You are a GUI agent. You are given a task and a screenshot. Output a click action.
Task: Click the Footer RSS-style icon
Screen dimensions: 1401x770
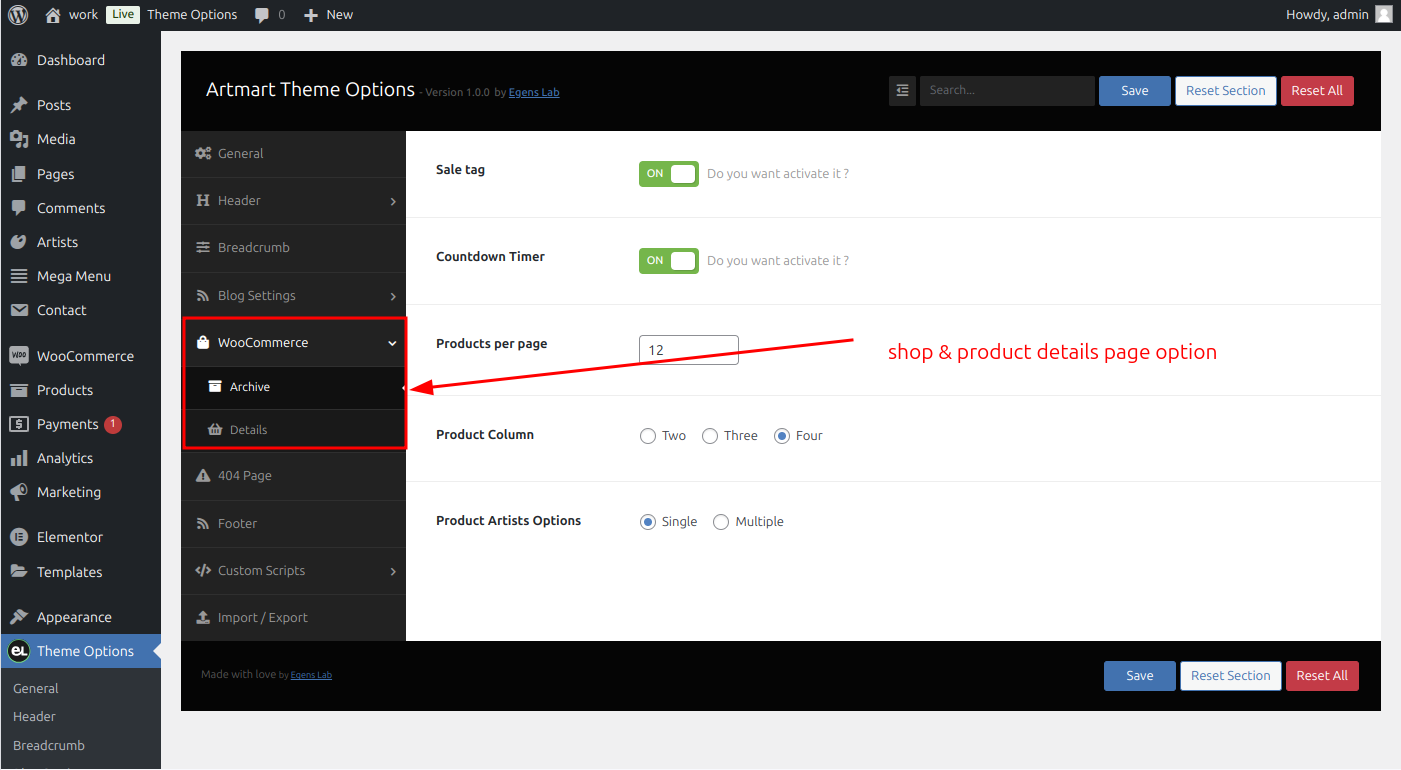203,523
